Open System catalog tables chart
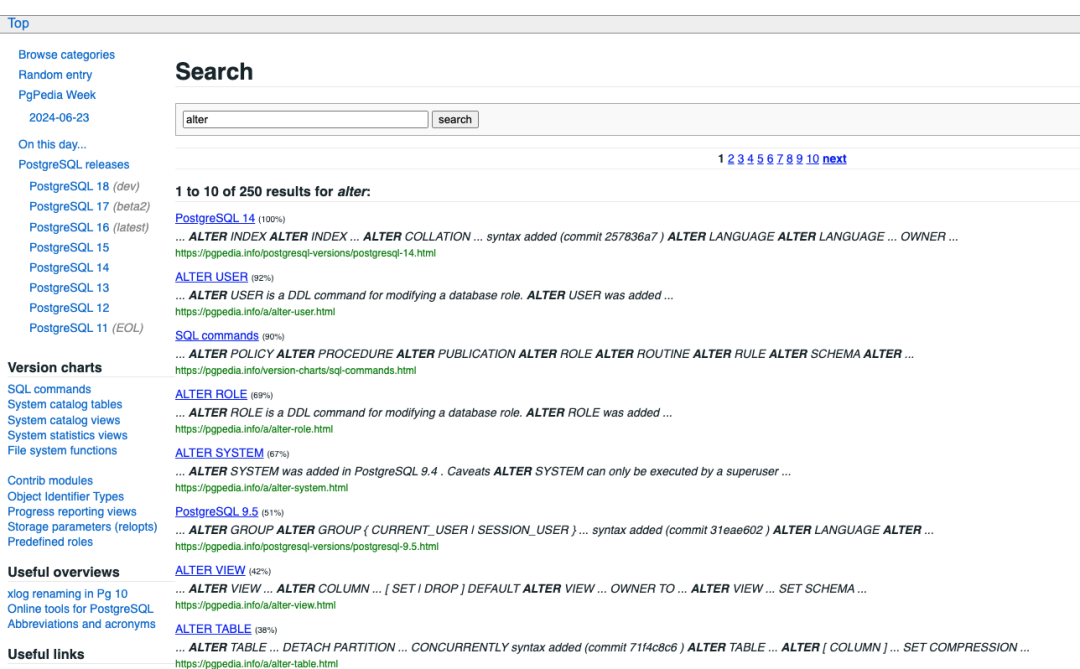Viewport: 1080px width, 669px height. (65, 404)
